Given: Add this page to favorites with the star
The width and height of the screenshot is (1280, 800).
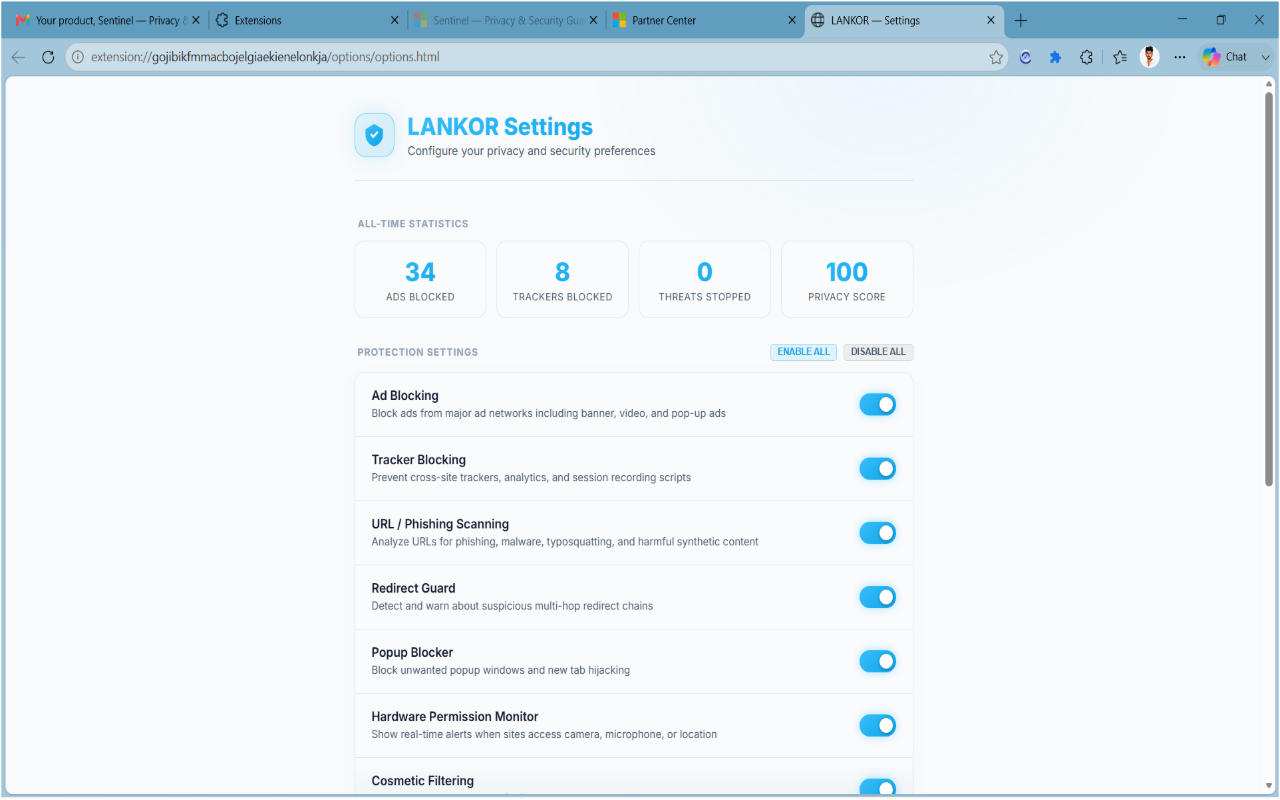Looking at the screenshot, I should tap(996, 57).
